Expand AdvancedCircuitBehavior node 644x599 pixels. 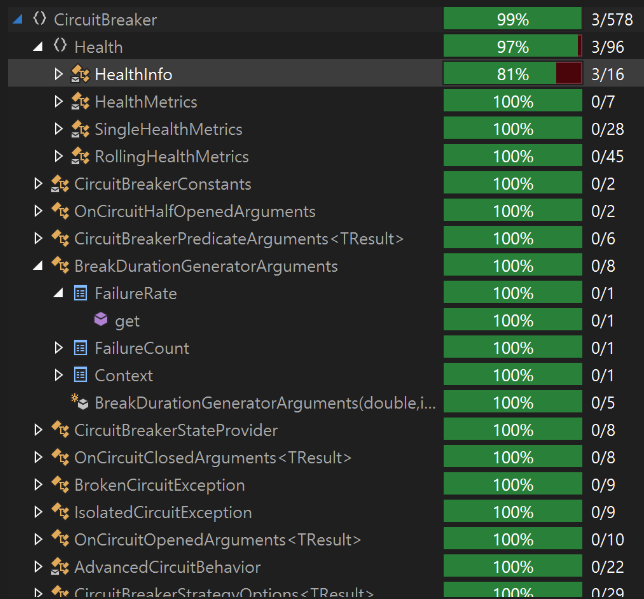tap(38, 567)
